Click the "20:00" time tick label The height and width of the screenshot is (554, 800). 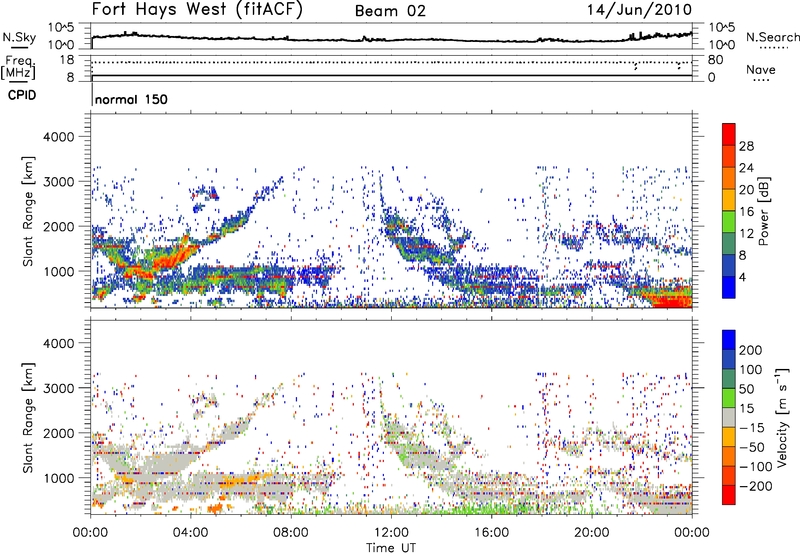pos(591,533)
